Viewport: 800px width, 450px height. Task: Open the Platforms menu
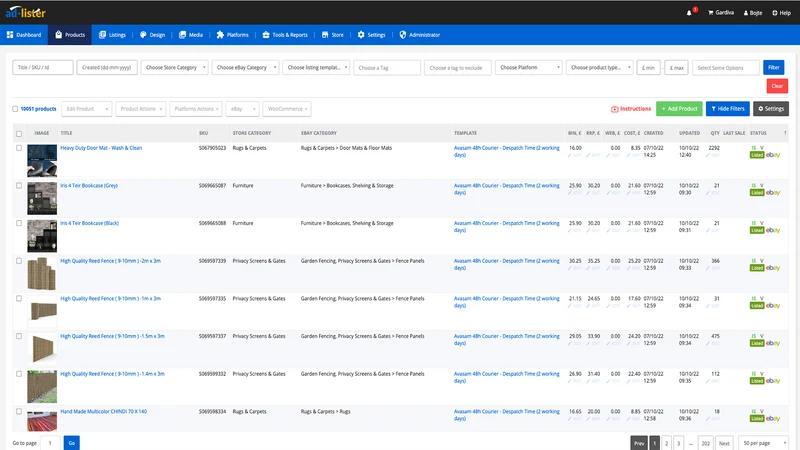pos(232,35)
